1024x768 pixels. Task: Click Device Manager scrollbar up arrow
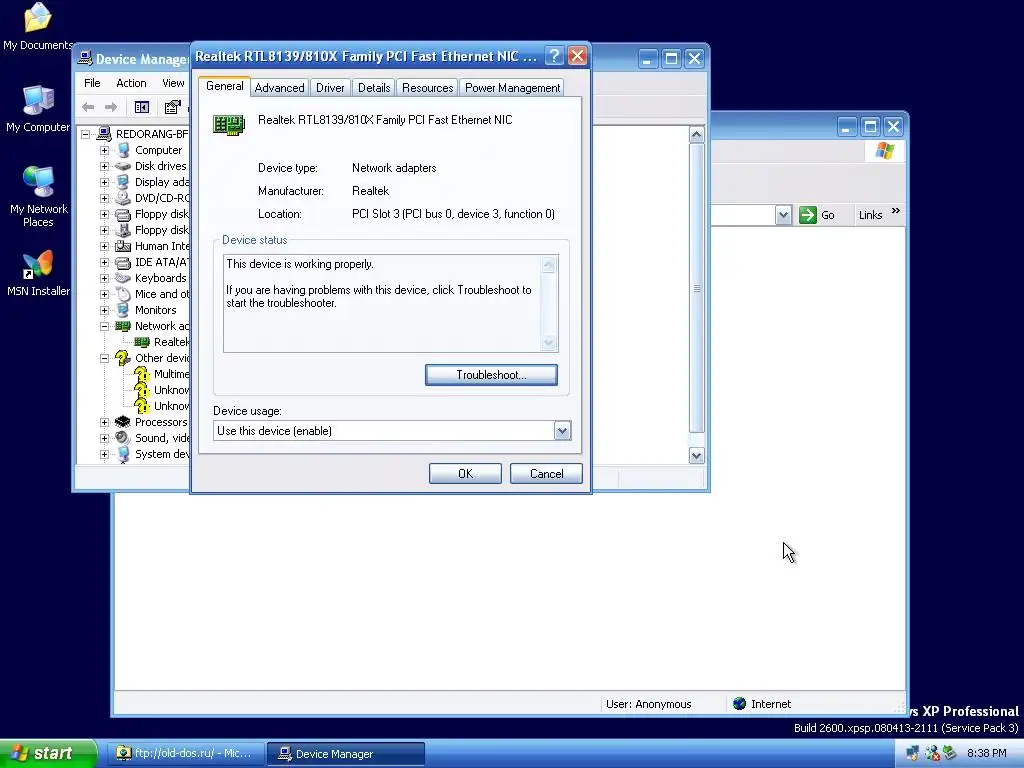point(696,135)
